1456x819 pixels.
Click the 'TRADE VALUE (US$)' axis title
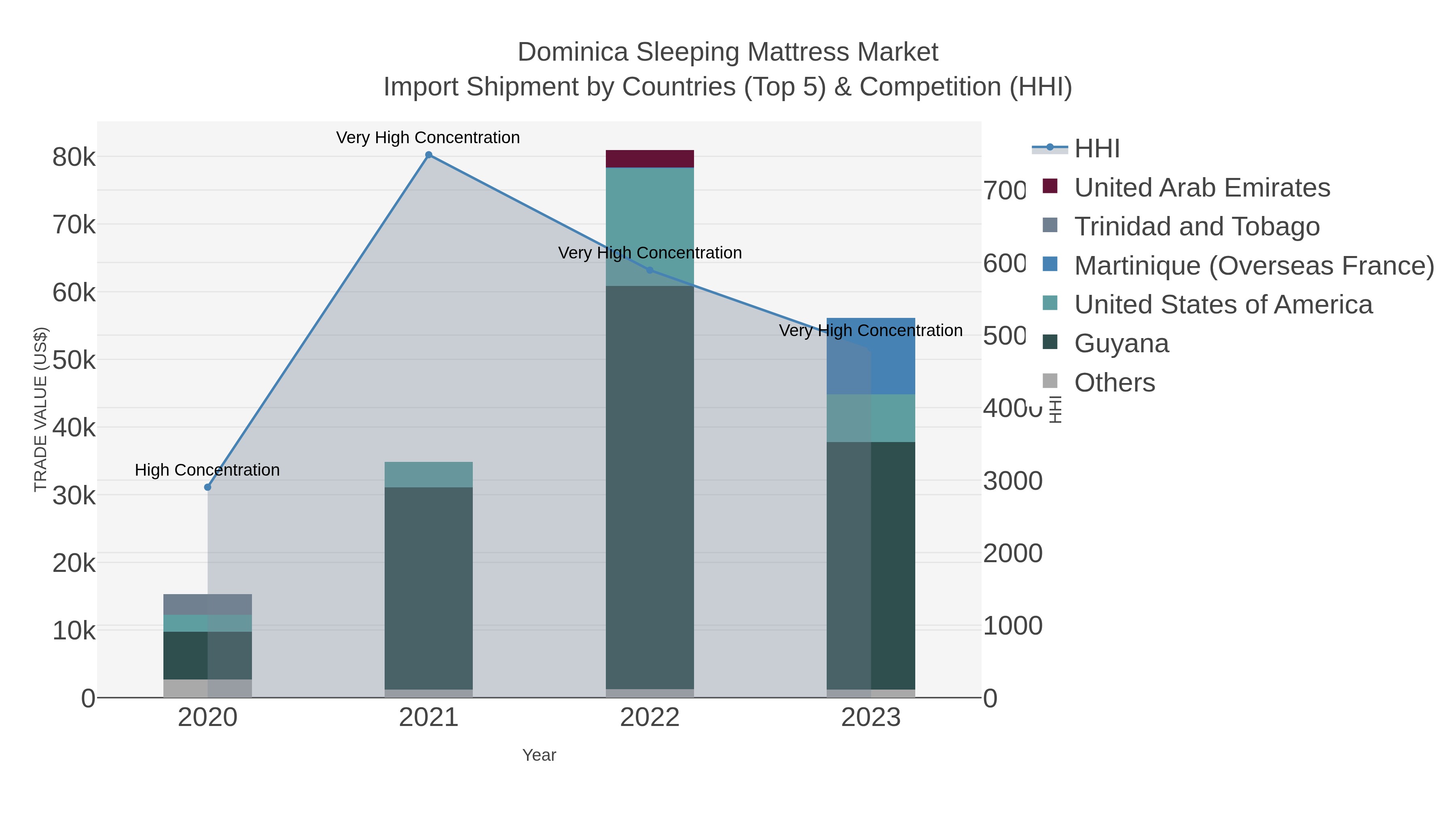(40, 410)
